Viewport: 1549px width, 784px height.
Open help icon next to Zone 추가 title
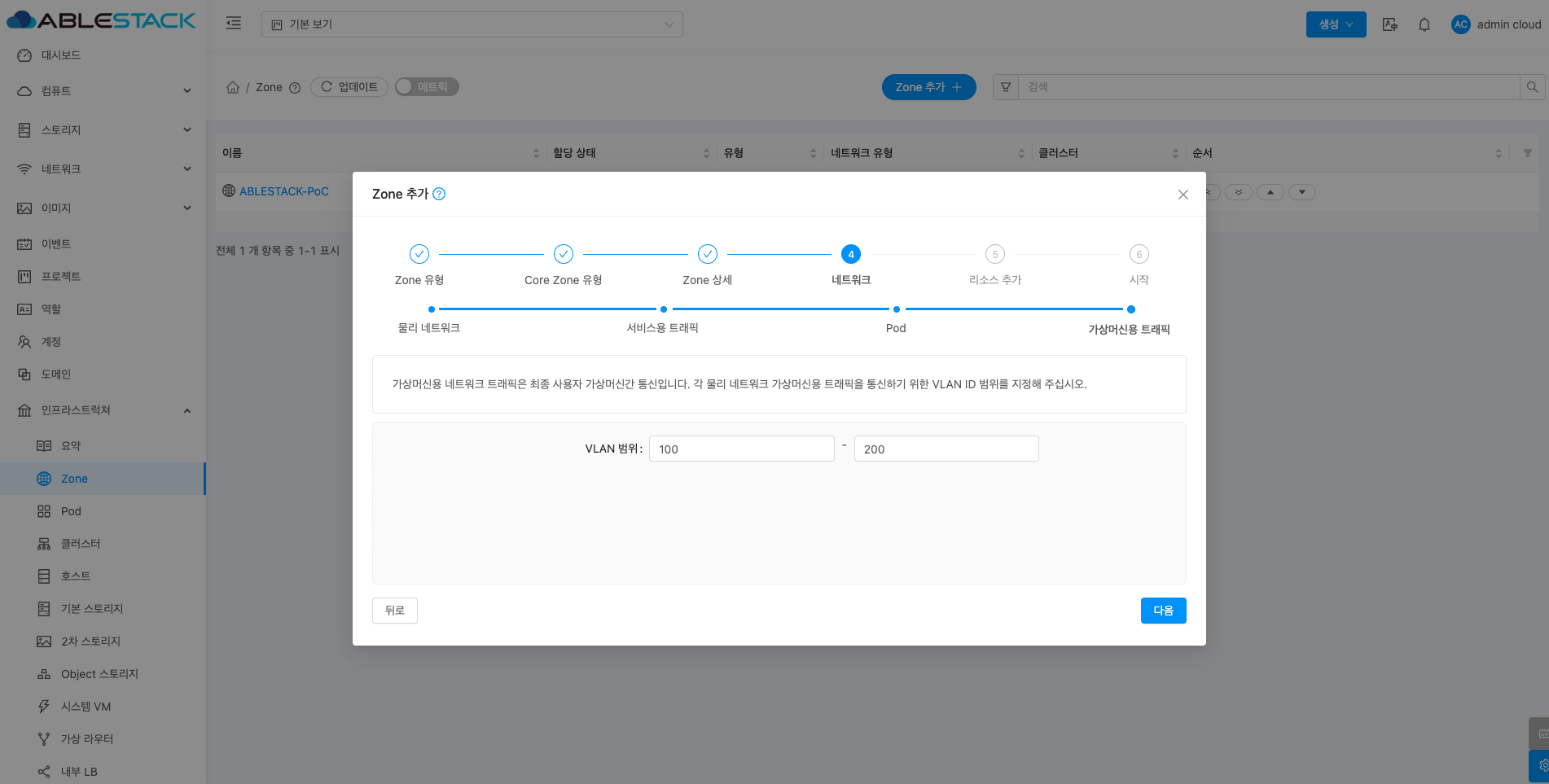click(x=439, y=194)
